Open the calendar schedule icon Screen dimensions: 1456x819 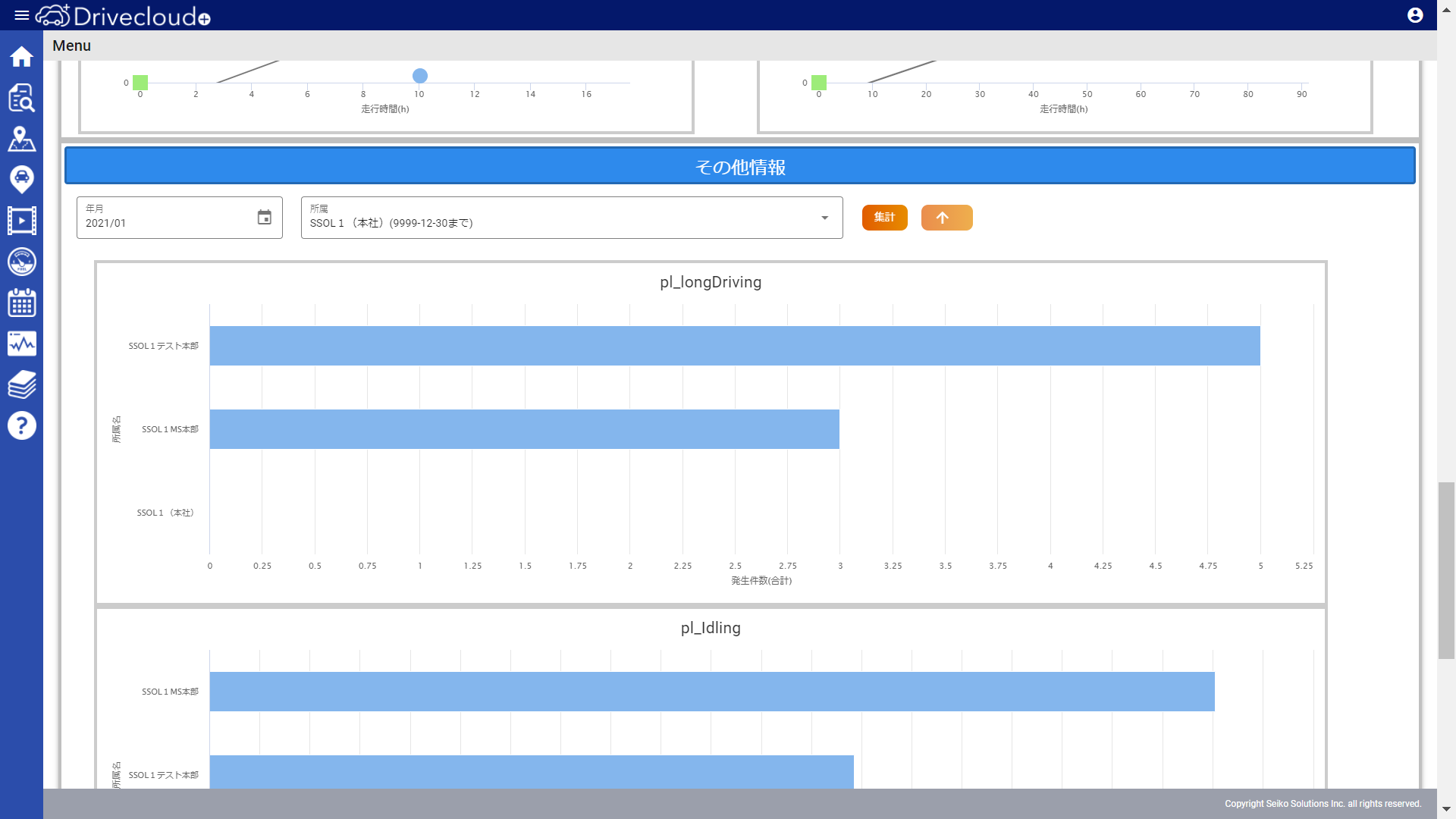pos(21,303)
